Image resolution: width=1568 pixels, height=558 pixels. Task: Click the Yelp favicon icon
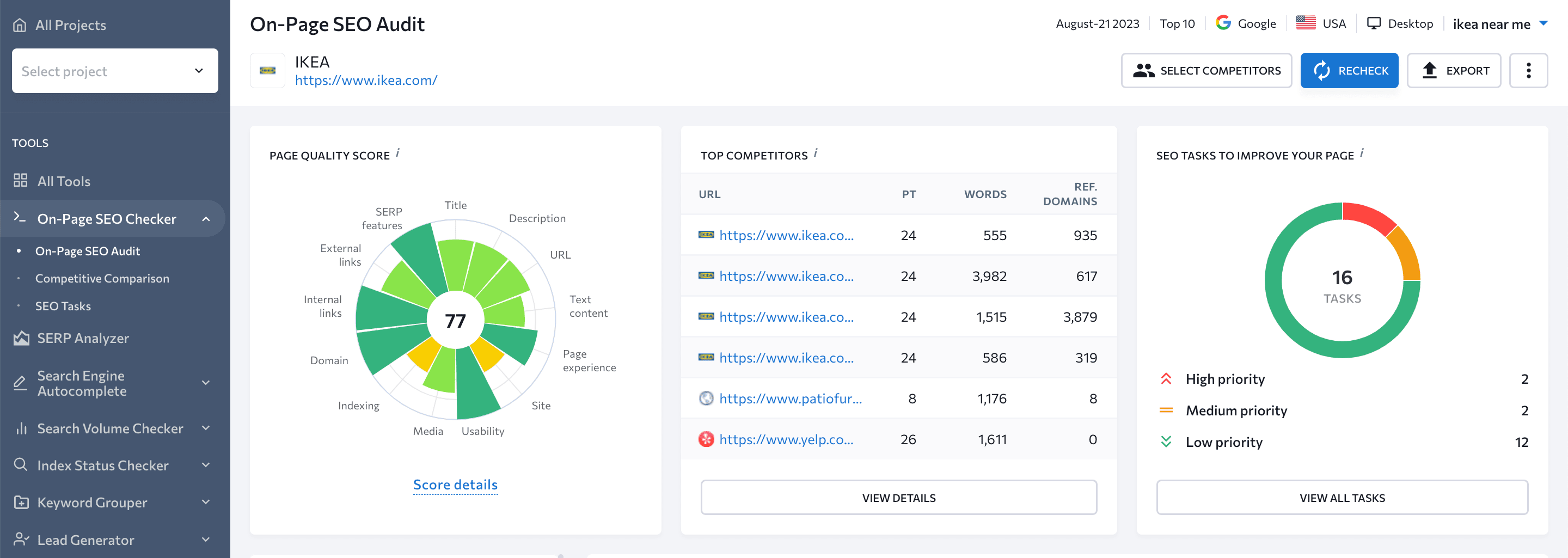pos(706,439)
